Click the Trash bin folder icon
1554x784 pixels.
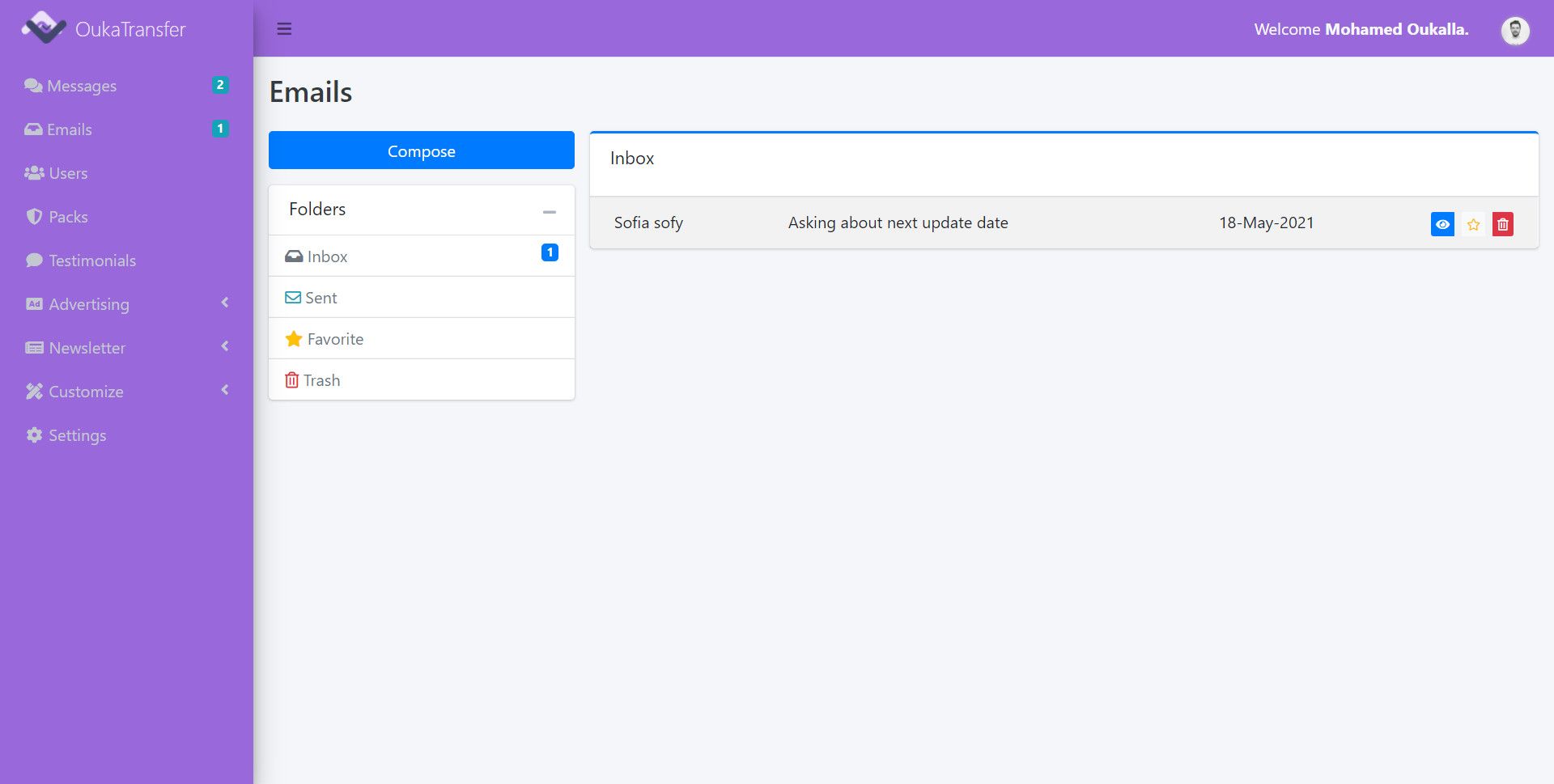292,380
